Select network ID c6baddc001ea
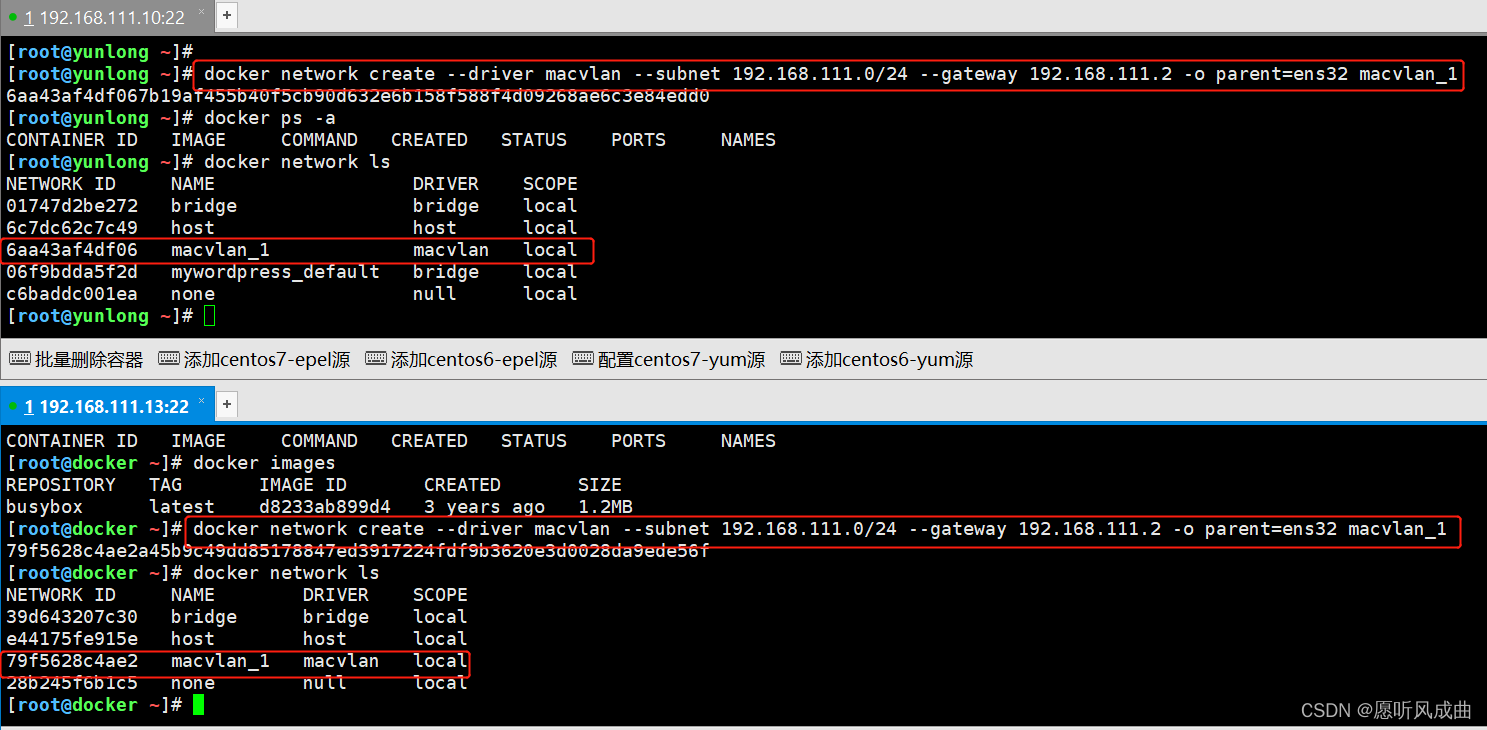The width and height of the screenshot is (1487, 730). tap(72, 294)
